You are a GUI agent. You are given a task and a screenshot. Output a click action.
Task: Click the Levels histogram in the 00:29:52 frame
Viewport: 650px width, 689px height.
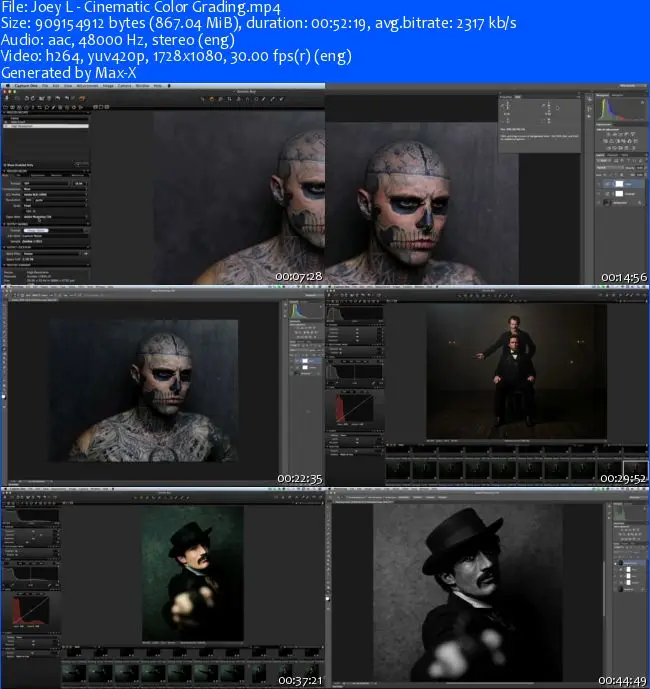pos(355,372)
